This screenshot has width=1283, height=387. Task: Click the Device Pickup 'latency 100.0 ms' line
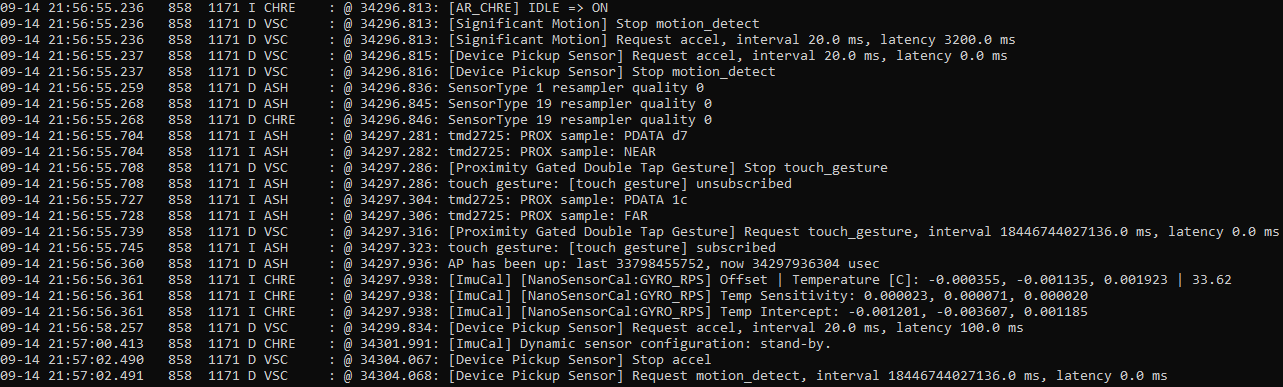[512, 327]
